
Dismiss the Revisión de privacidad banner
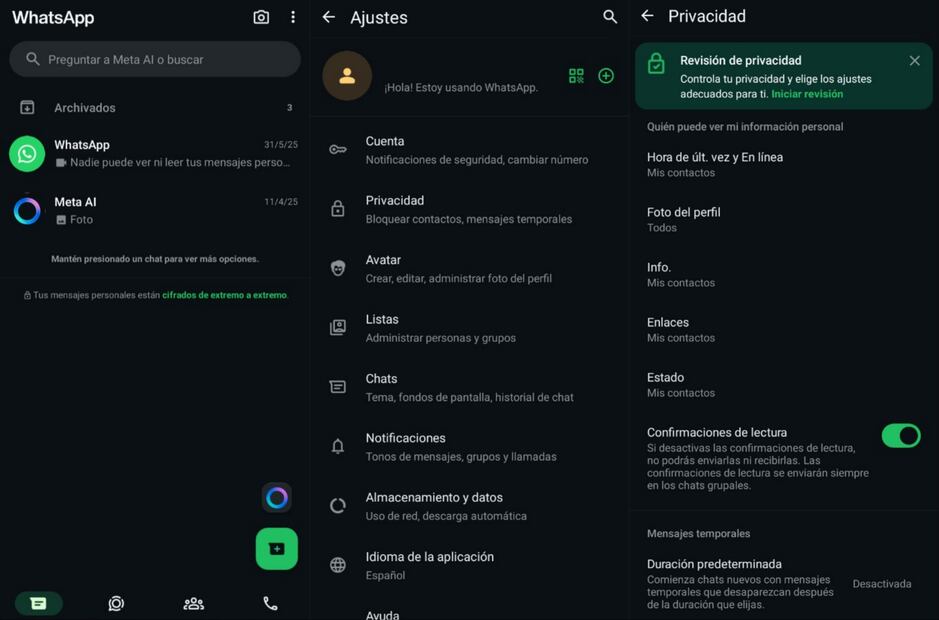pyautogui.click(x=914, y=61)
